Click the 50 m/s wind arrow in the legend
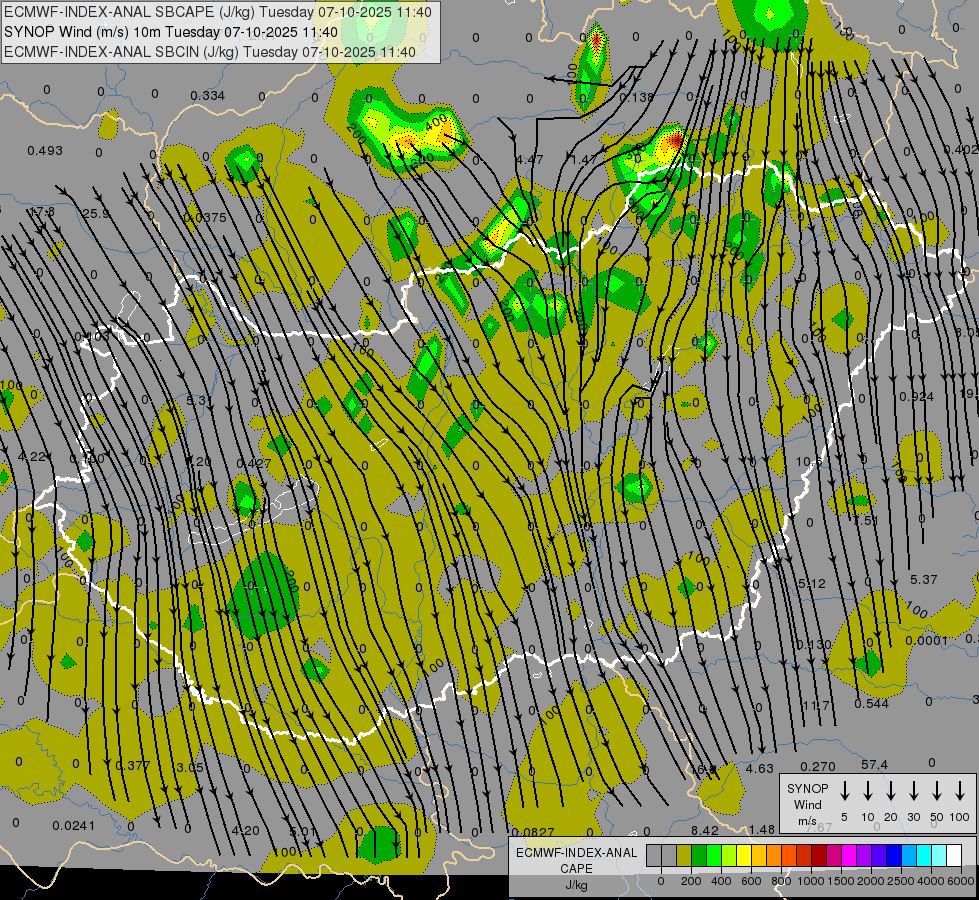 pyautogui.click(x=937, y=790)
